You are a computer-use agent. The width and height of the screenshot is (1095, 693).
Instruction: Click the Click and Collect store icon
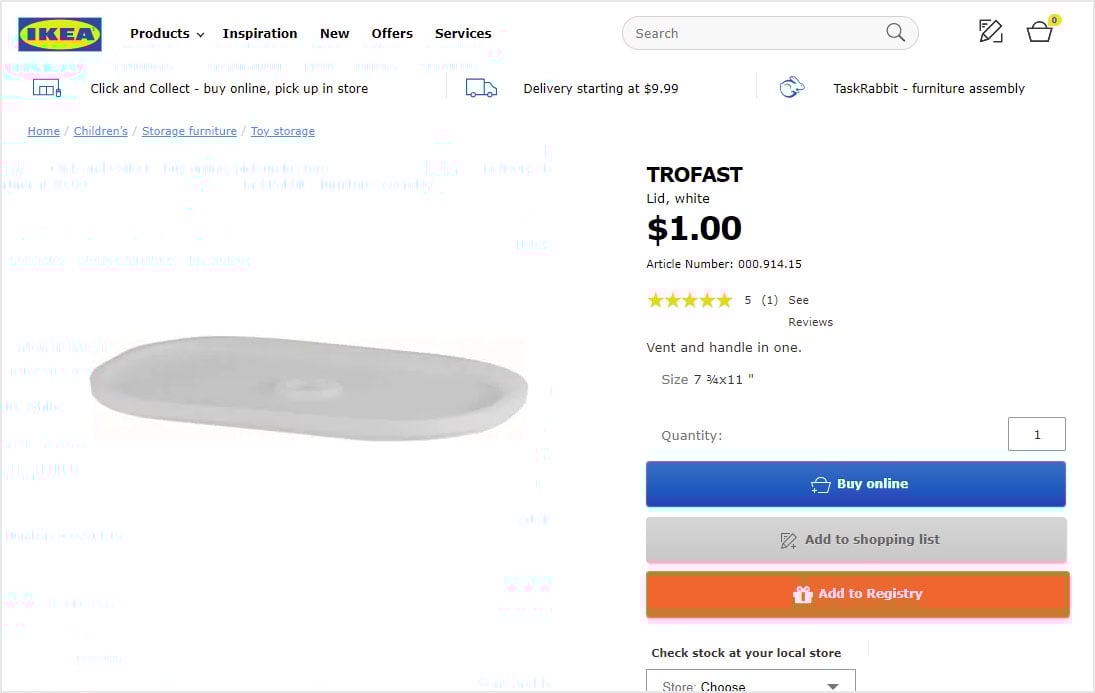pyautogui.click(x=47, y=88)
